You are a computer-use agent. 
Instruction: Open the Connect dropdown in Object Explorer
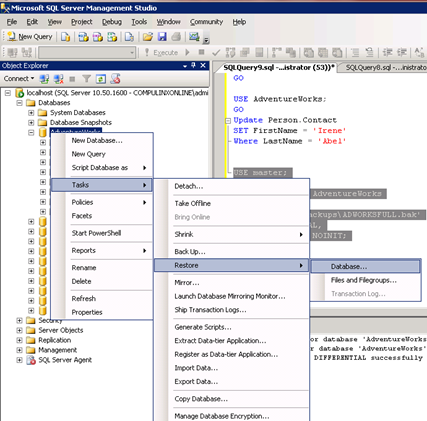(x=19, y=79)
